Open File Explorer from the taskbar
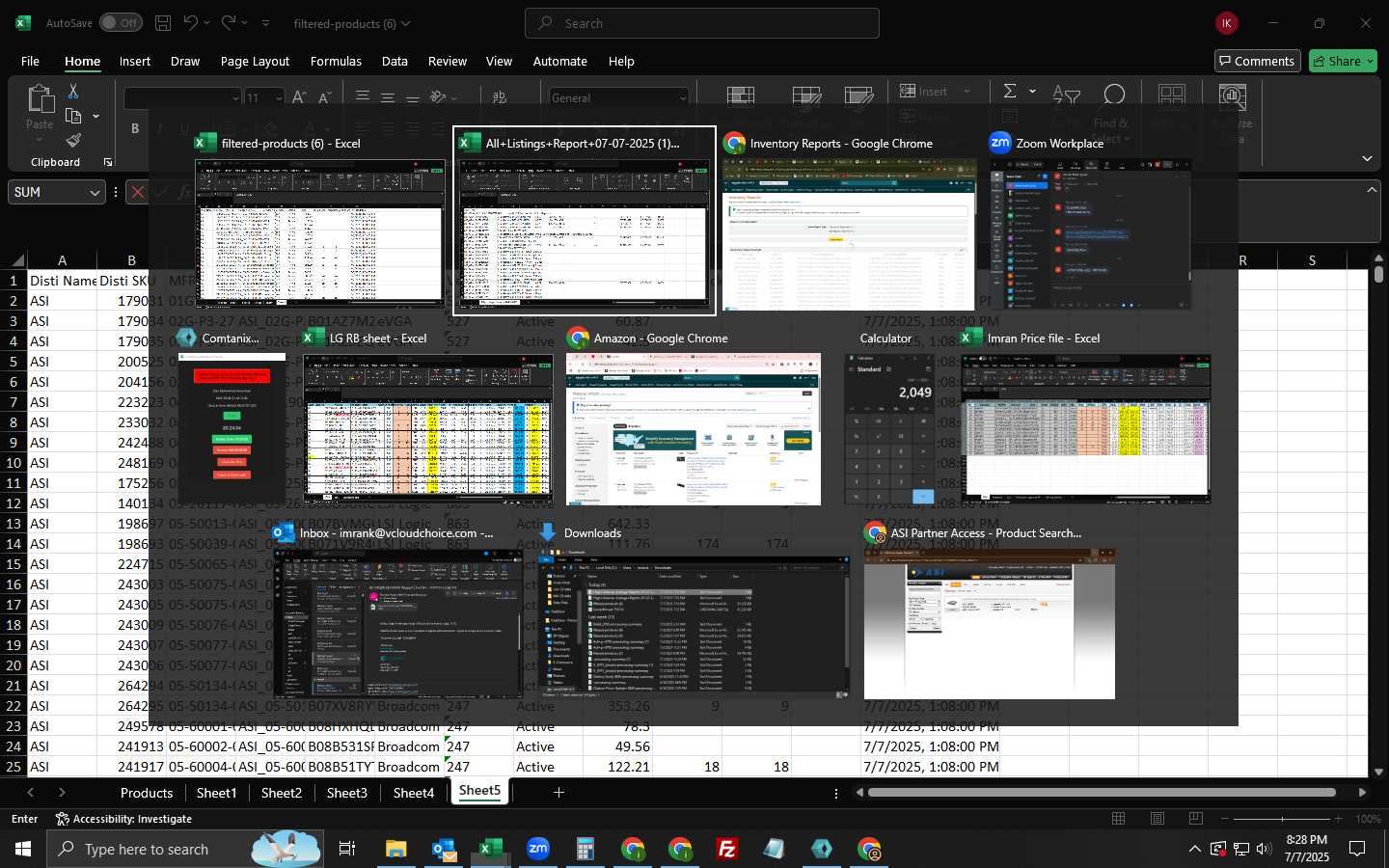1389x868 pixels. point(396,849)
